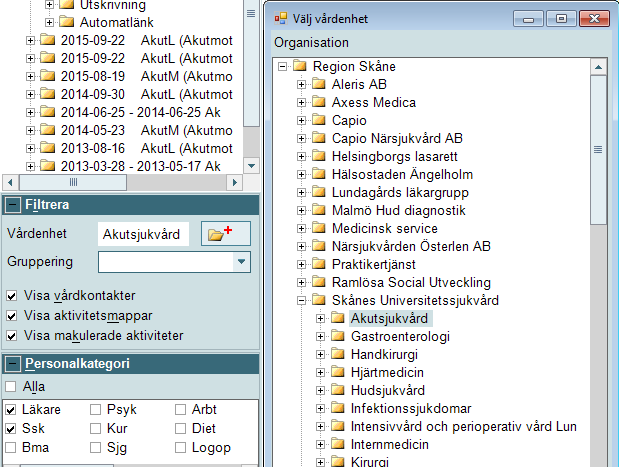Collapse the Filtrera panel header
Image resolution: width=619 pixels, height=467 pixels.
coord(13,205)
